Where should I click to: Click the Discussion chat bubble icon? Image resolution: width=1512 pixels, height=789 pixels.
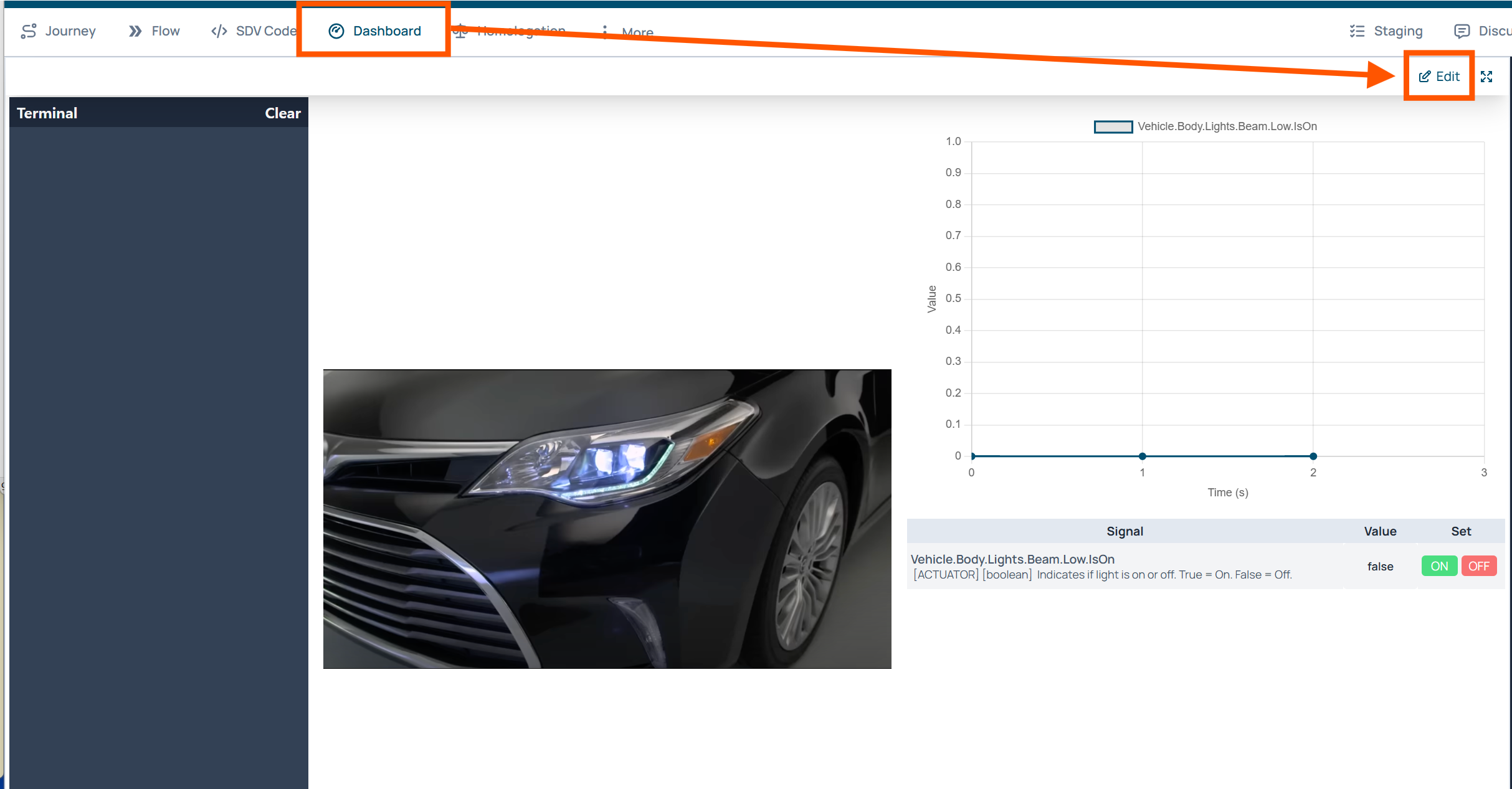[x=1462, y=31]
